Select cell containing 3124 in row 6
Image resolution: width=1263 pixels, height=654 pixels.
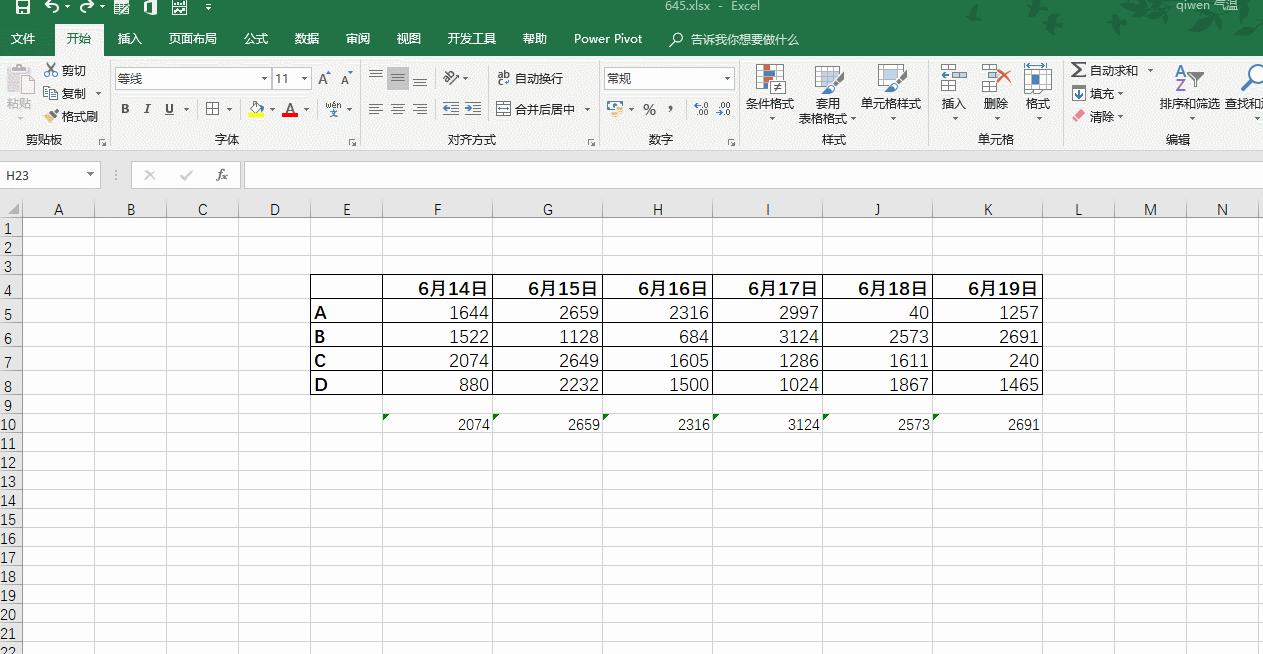click(x=767, y=337)
